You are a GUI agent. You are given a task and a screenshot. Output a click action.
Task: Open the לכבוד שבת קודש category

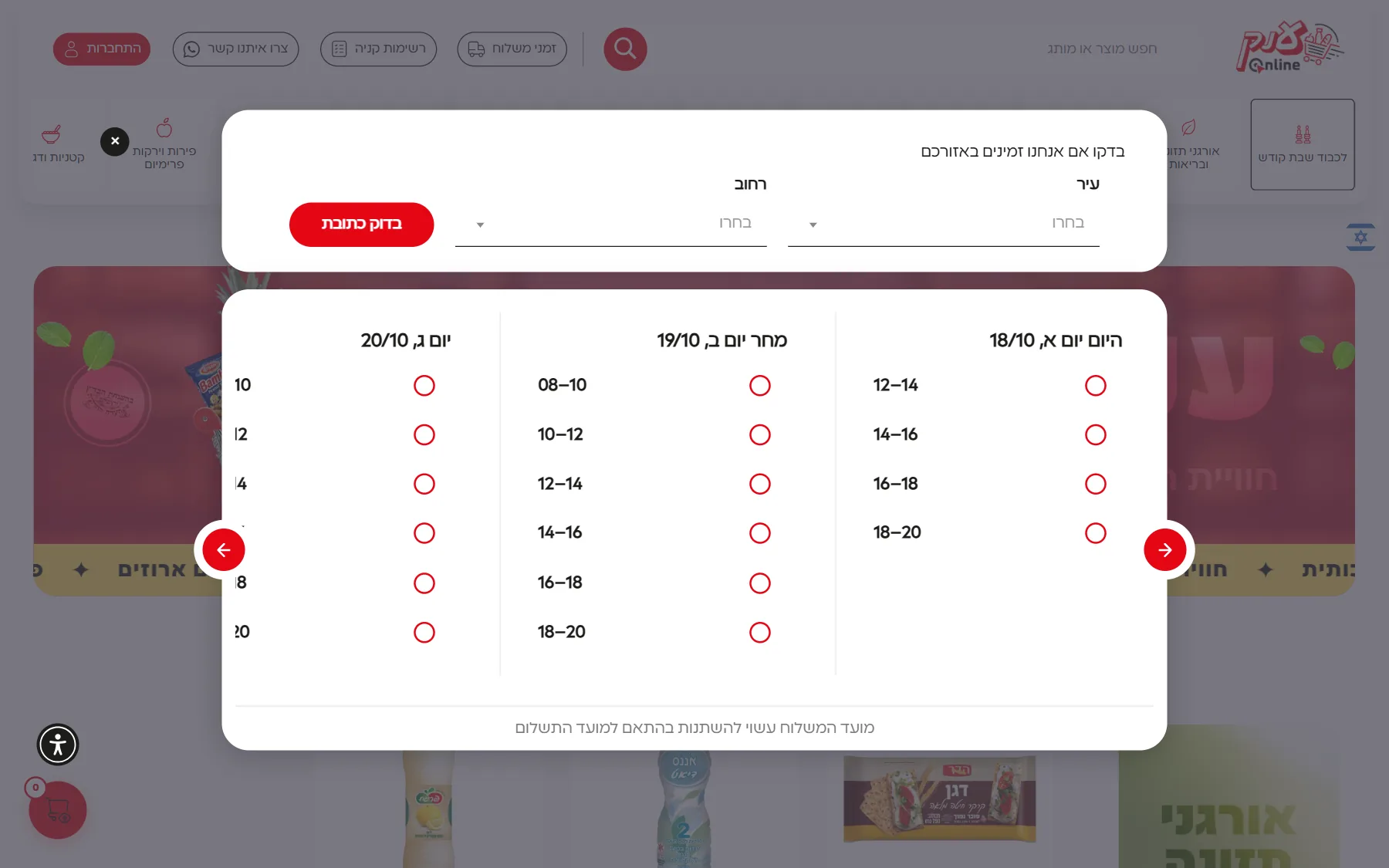coord(1303,144)
